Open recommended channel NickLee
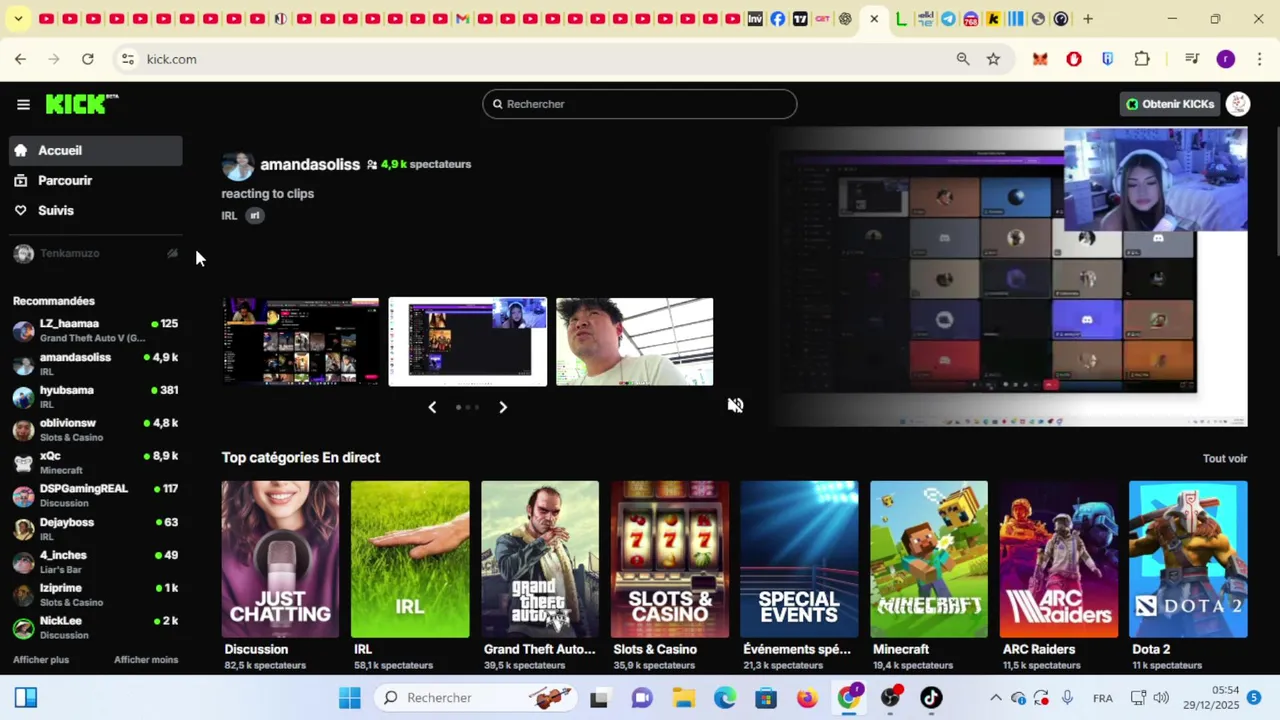The image size is (1280, 720). click(x=96, y=627)
